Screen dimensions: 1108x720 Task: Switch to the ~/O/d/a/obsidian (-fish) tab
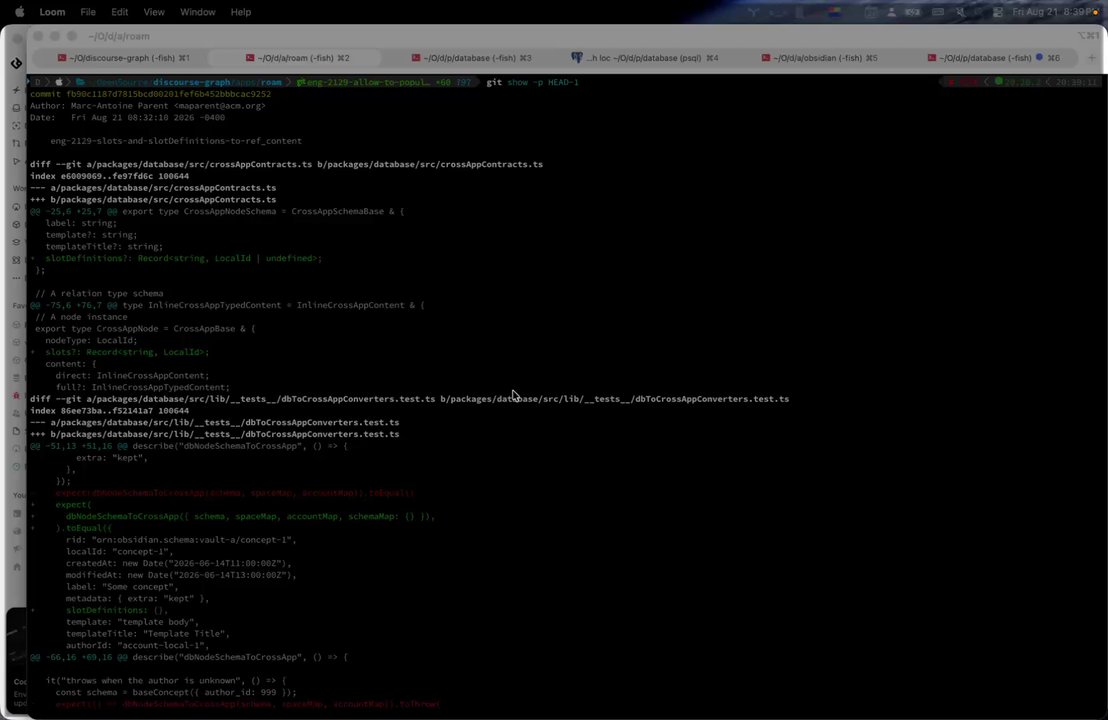point(819,58)
